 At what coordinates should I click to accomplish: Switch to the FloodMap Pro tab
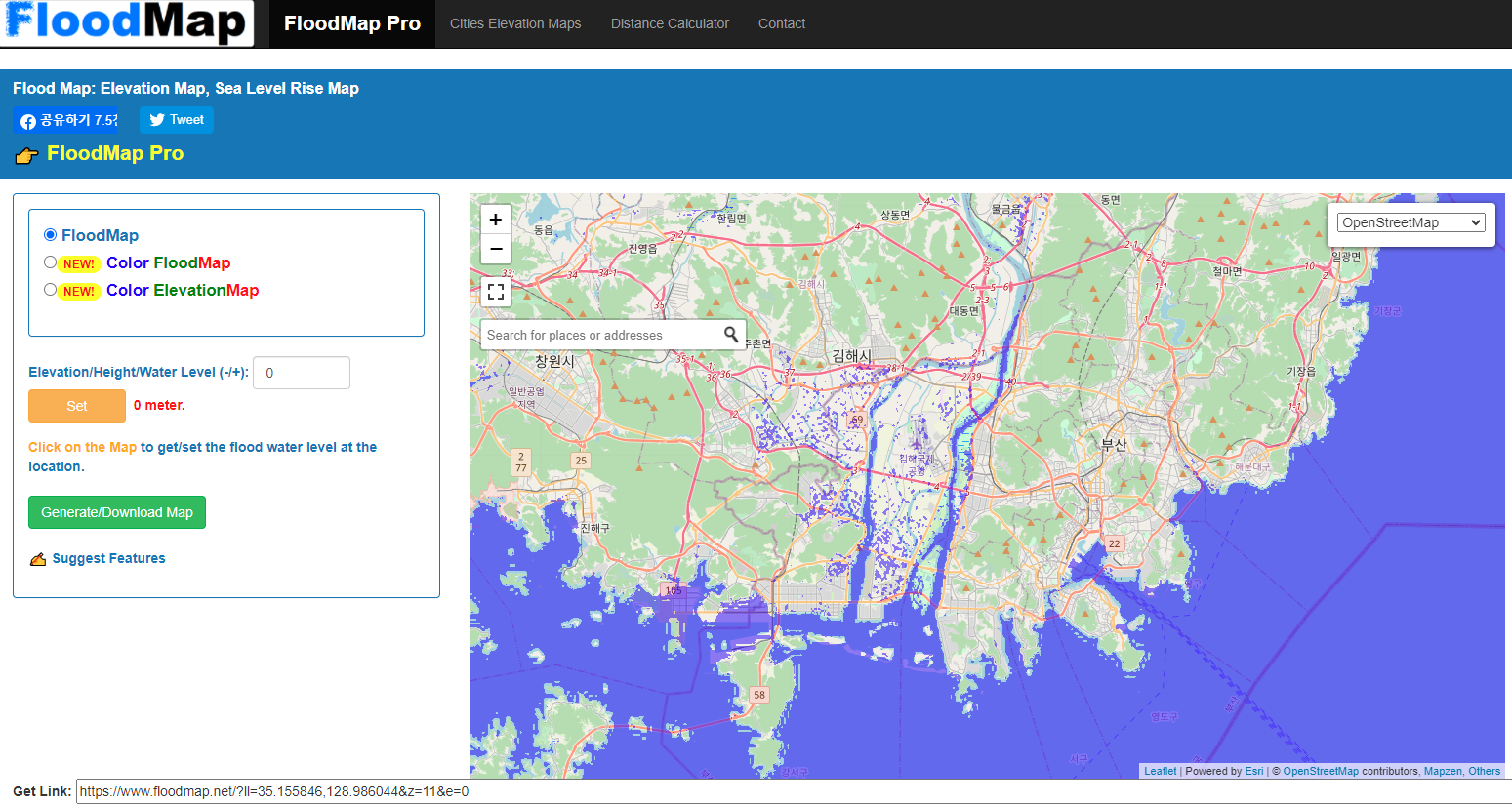click(x=351, y=23)
